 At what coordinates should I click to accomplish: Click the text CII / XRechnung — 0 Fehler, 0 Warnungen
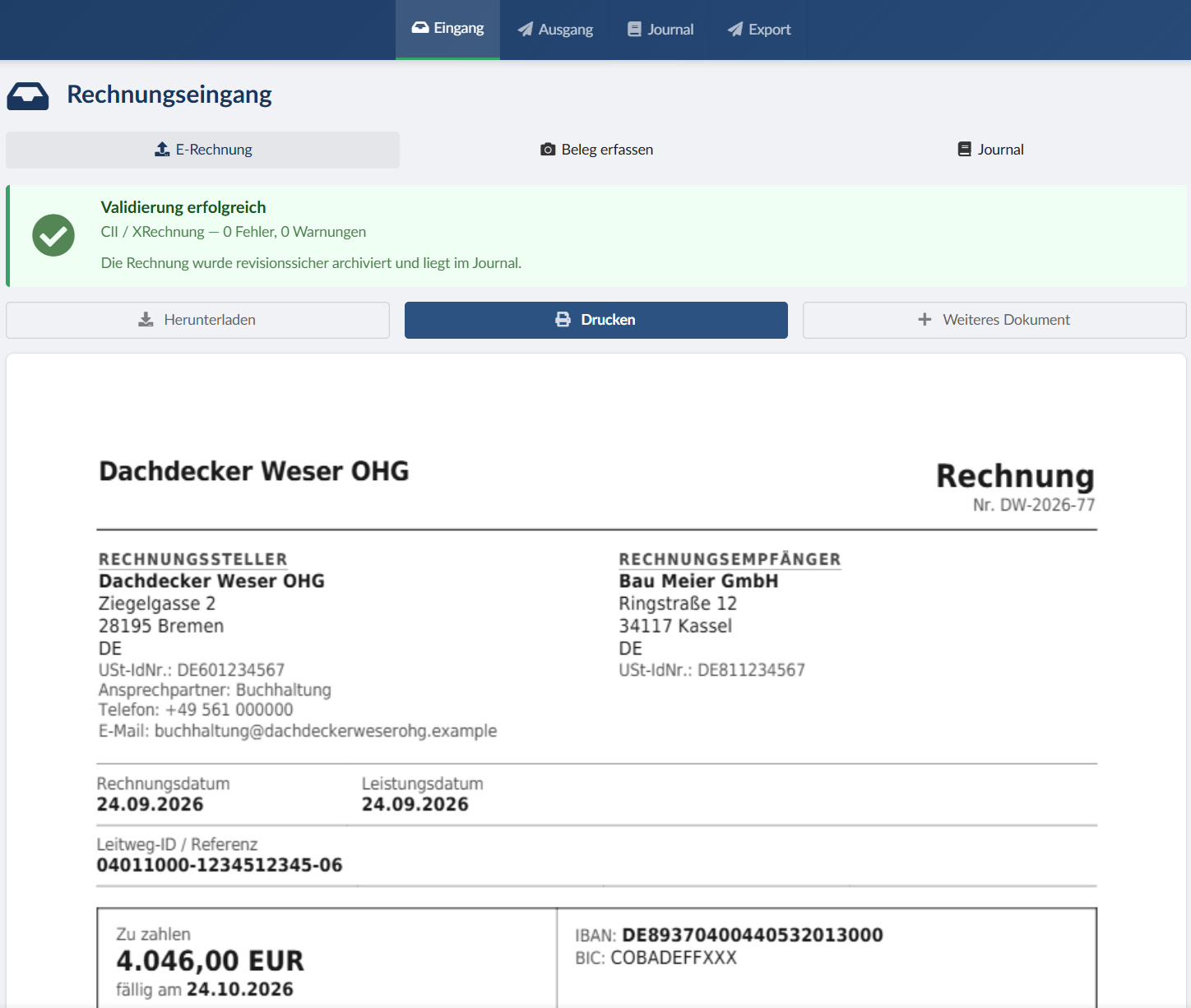coord(234,232)
